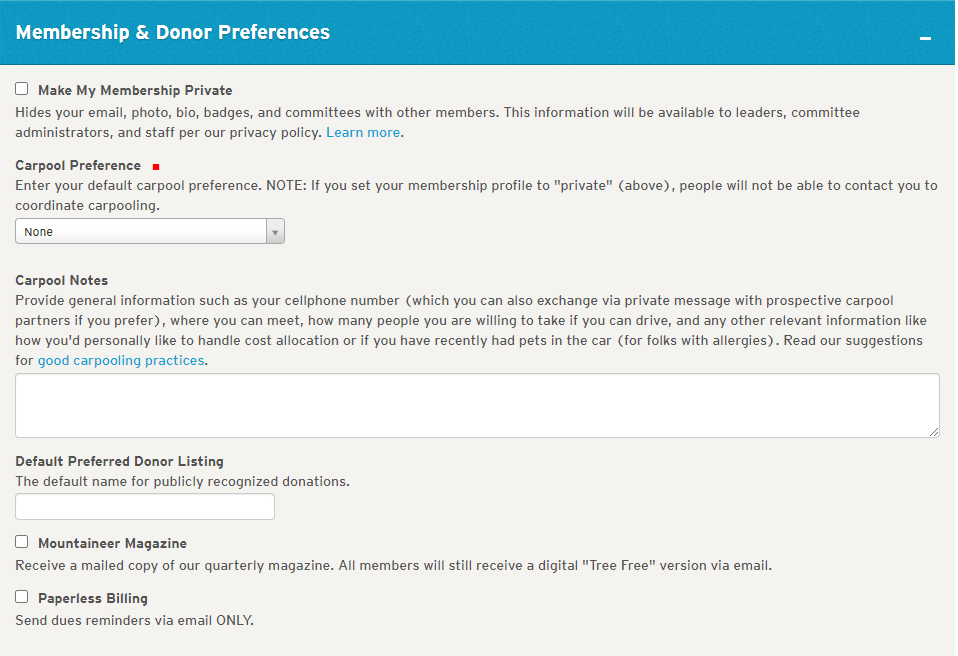This screenshot has height=656, width=958.
Task: Click the 'Default Preferred Donor Listing' label
Action: (119, 461)
